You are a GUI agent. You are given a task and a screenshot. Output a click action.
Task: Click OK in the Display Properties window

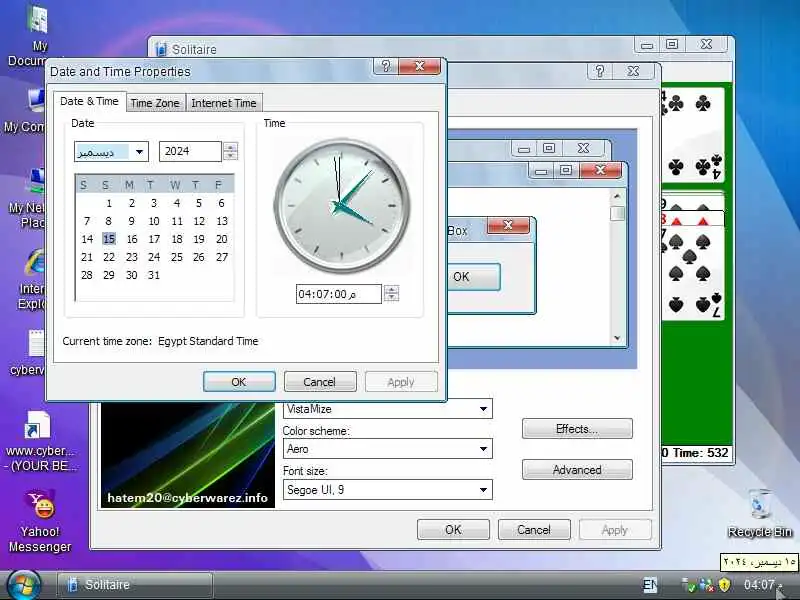point(453,530)
